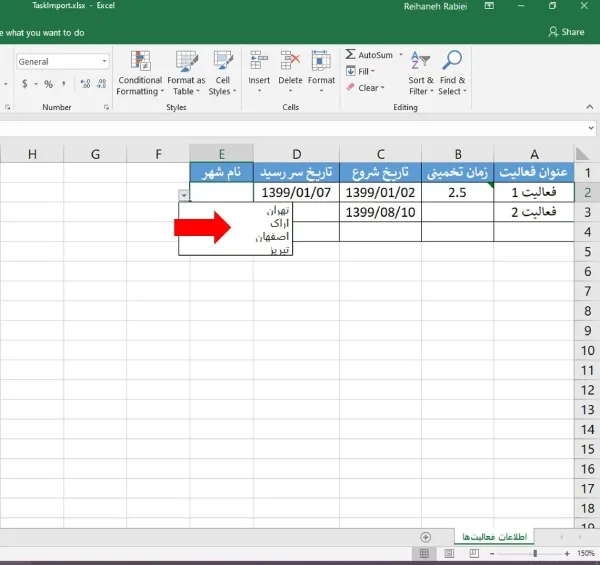
Task: Open Sort & Filter tool
Action: [421, 72]
